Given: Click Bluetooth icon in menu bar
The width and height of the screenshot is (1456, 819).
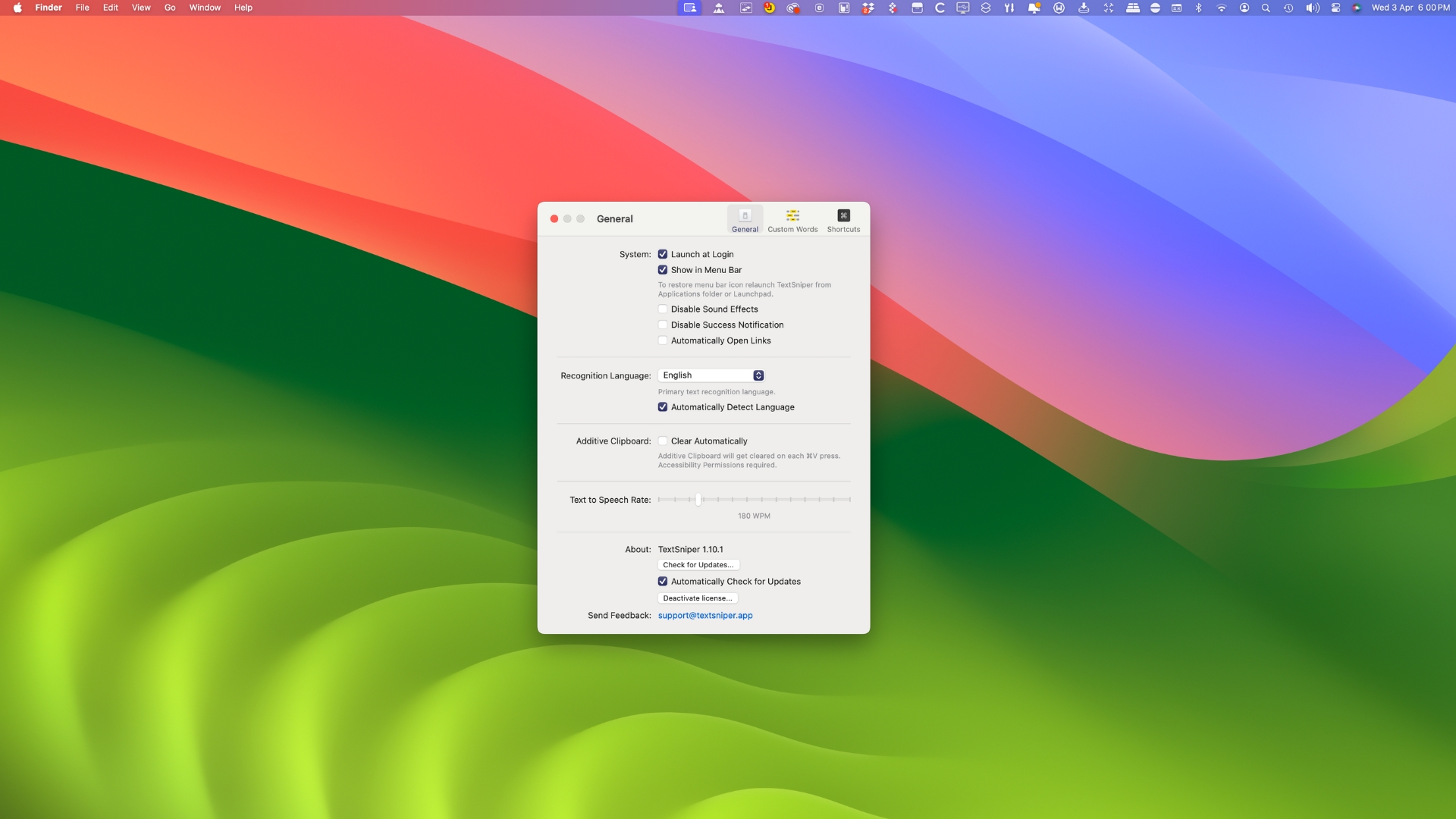Looking at the screenshot, I should (x=1197, y=8).
